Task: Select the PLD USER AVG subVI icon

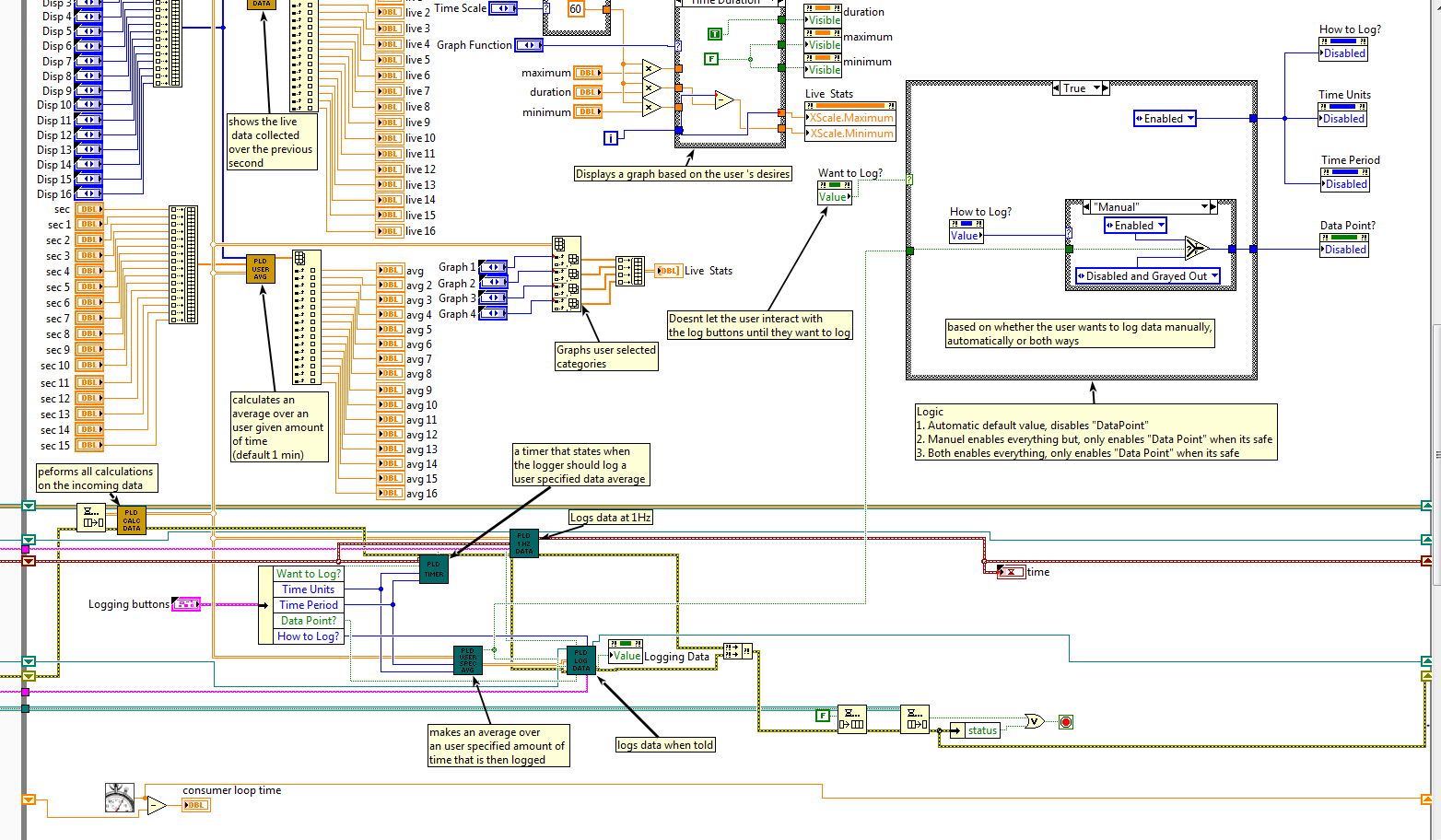Action: pyautogui.click(x=261, y=269)
